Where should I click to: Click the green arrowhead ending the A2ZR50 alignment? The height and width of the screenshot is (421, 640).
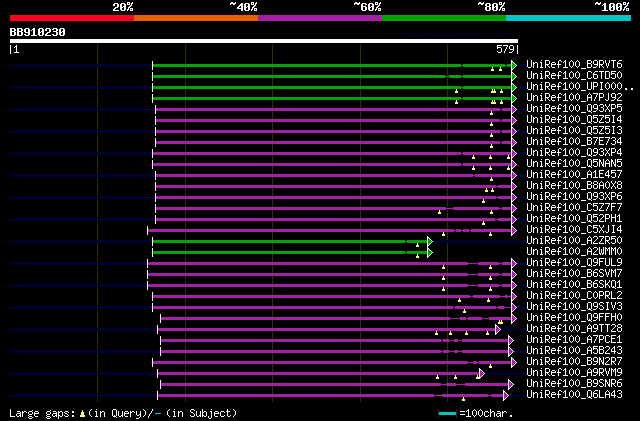coord(430,241)
